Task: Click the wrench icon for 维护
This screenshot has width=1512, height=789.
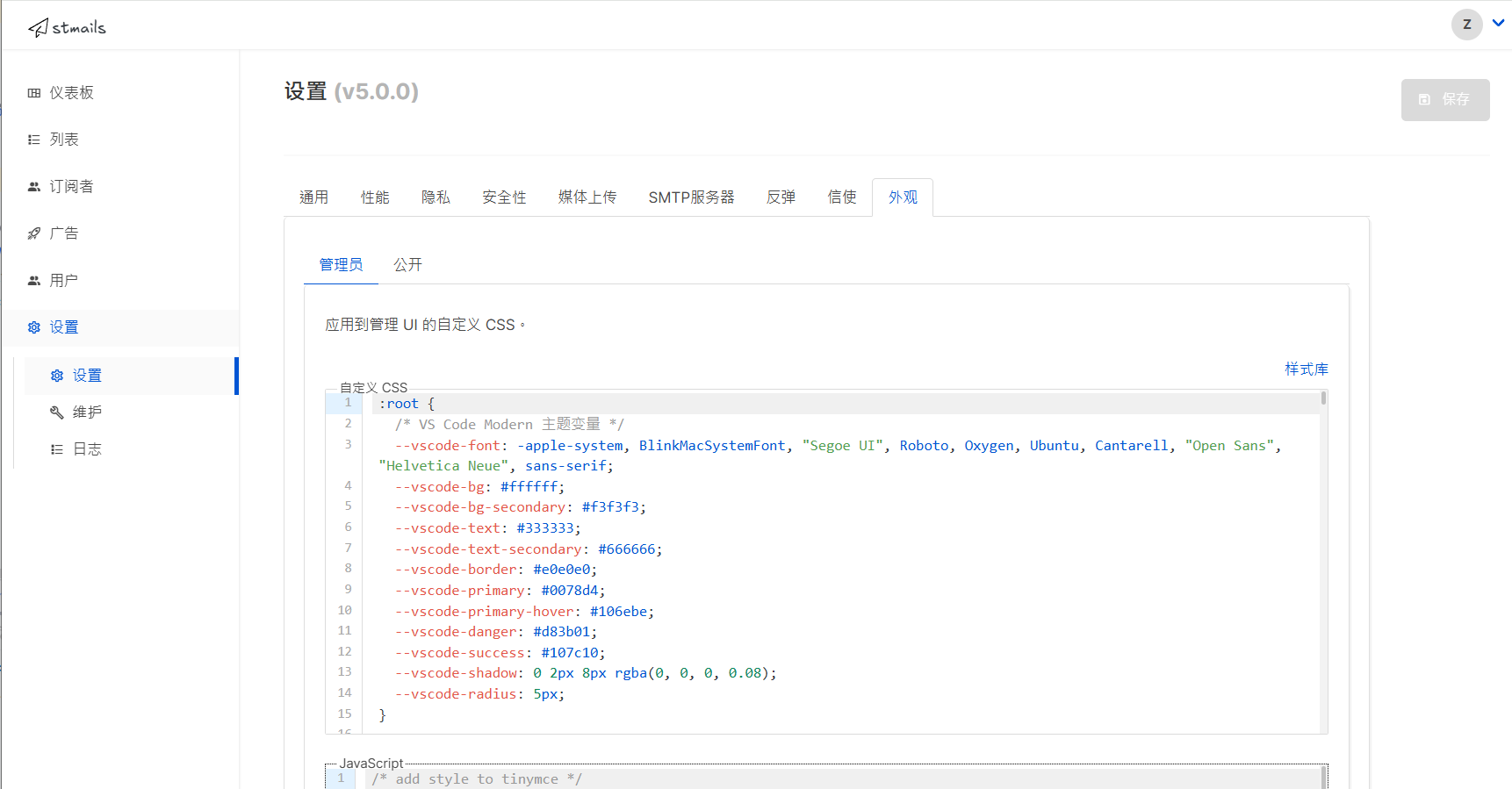Action: (57, 412)
